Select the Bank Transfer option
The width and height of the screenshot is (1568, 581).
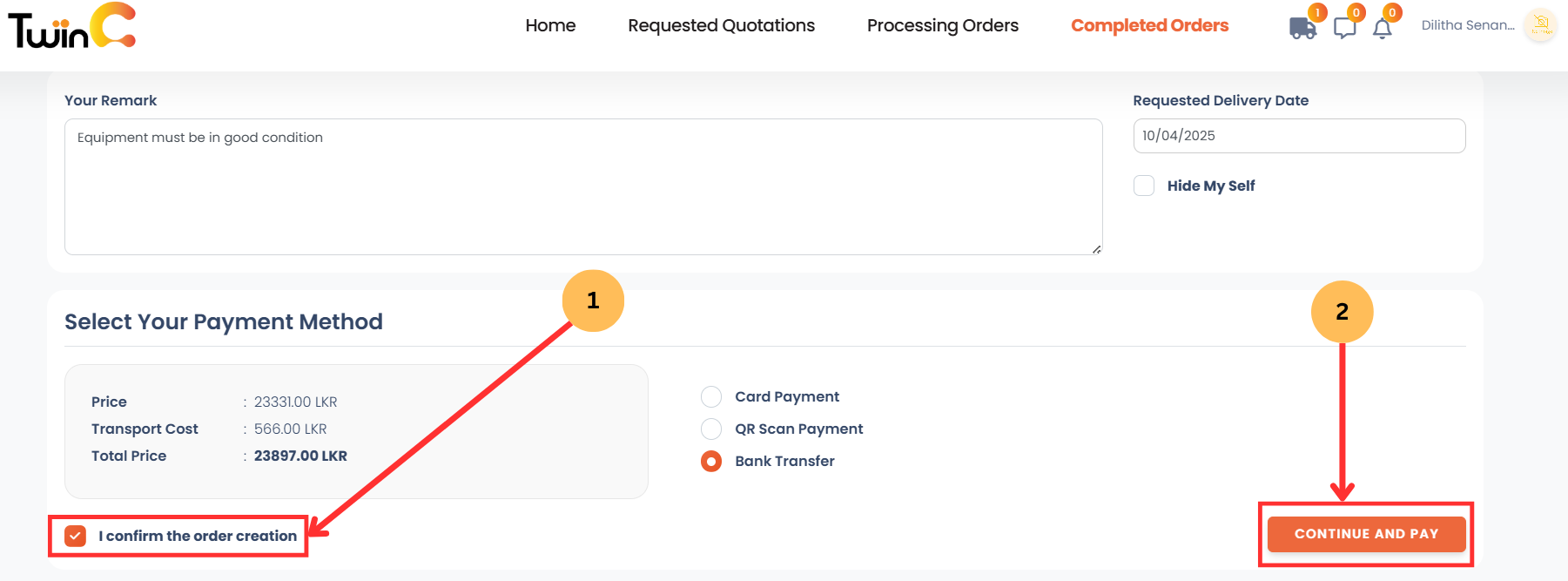[711, 461]
